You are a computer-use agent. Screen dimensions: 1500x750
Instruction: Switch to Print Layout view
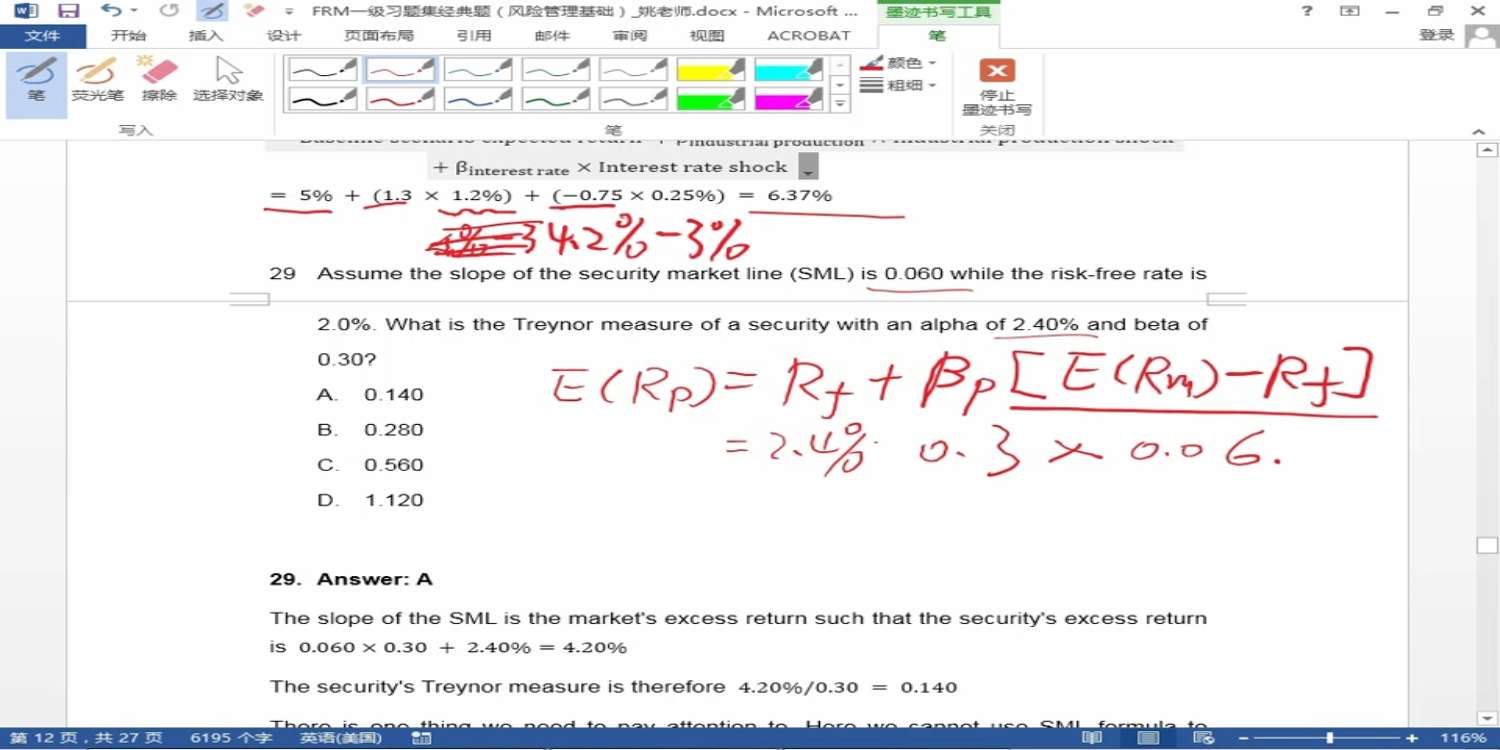[1148, 738]
